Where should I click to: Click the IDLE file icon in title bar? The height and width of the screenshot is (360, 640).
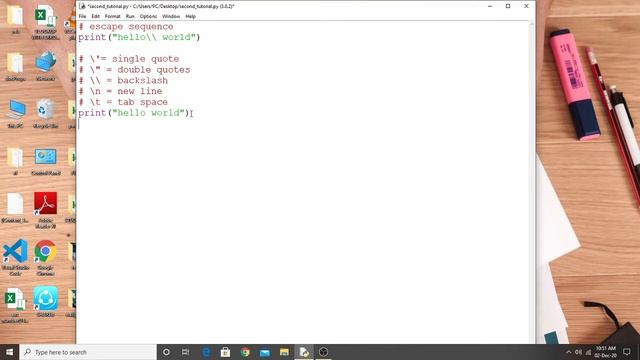click(82, 6)
